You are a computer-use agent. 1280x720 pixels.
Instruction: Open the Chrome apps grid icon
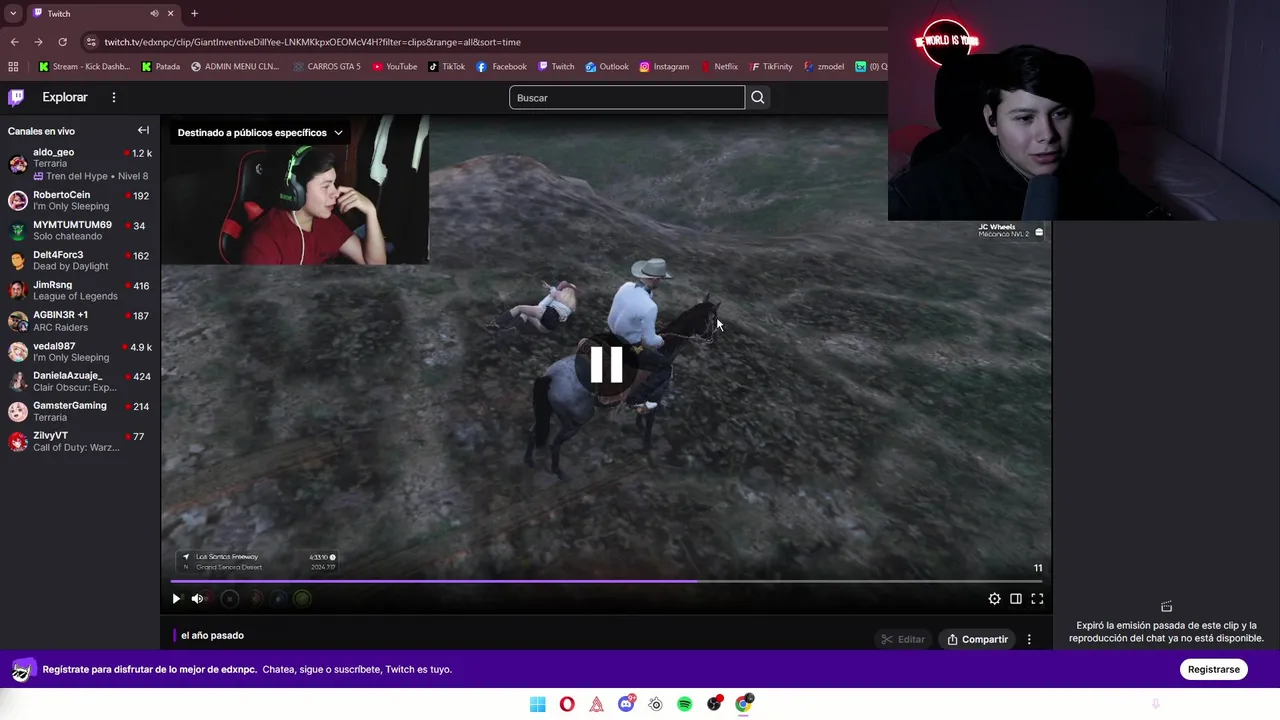coord(13,67)
